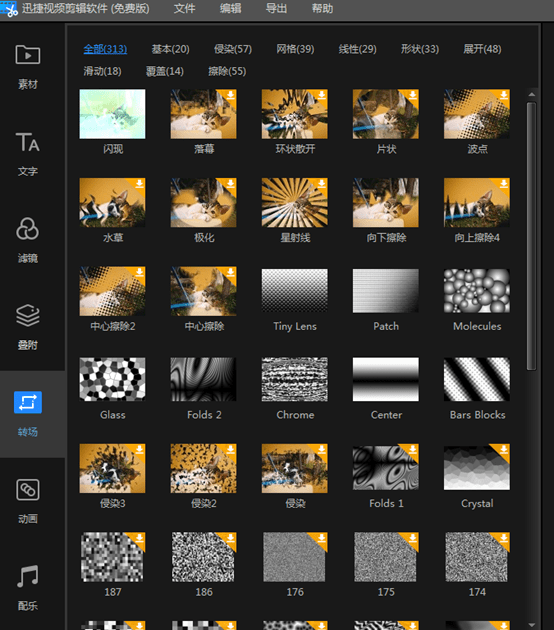Open the 素材 media panel icon
Viewport: 554px width, 630px height.
pos(28,55)
